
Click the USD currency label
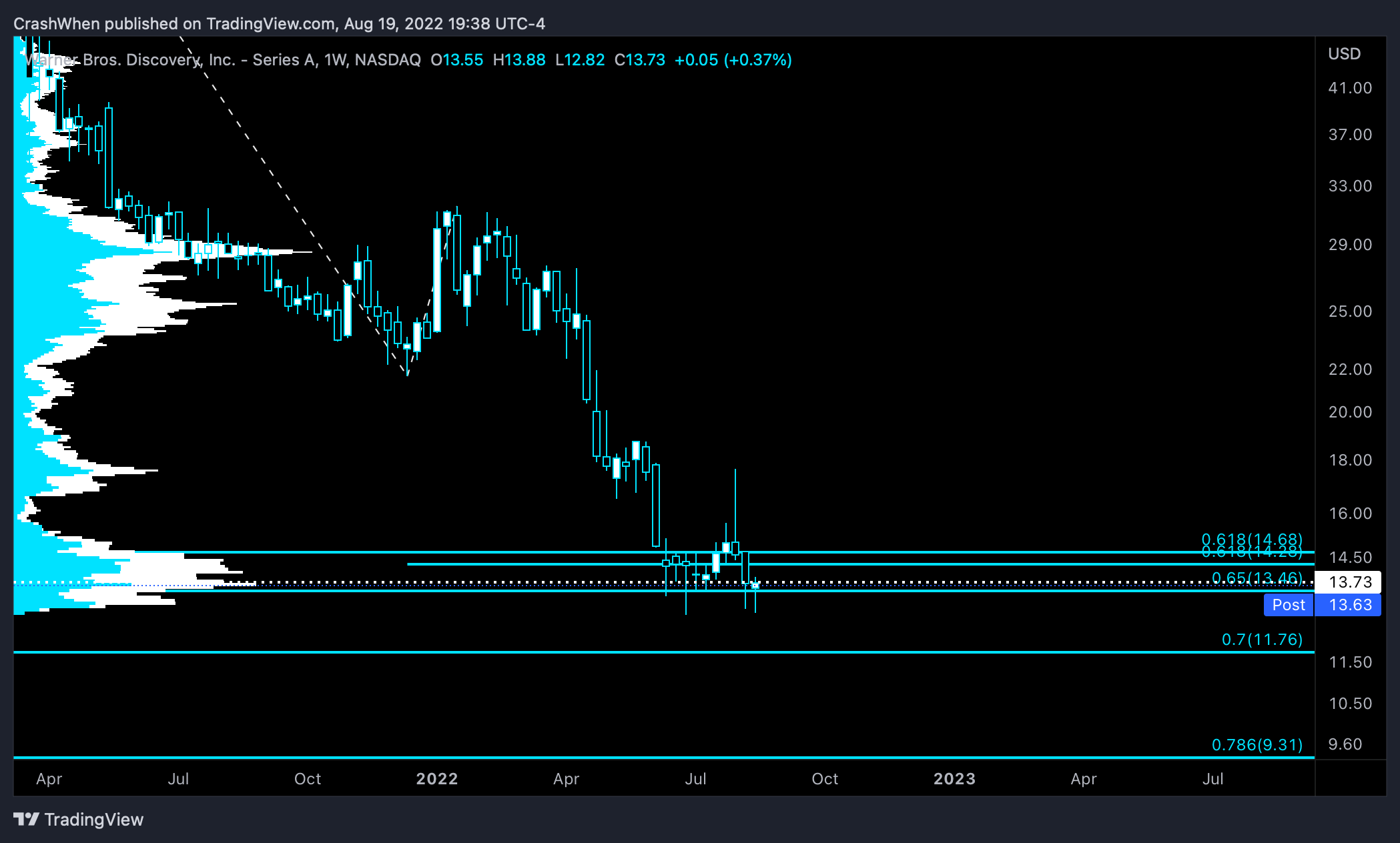click(x=1344, y=54)
